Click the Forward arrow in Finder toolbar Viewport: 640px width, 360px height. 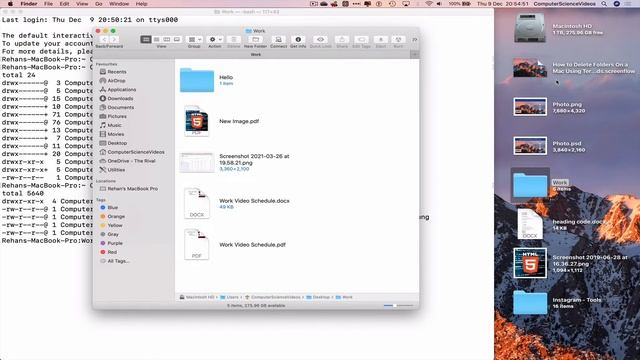[114, 40]
